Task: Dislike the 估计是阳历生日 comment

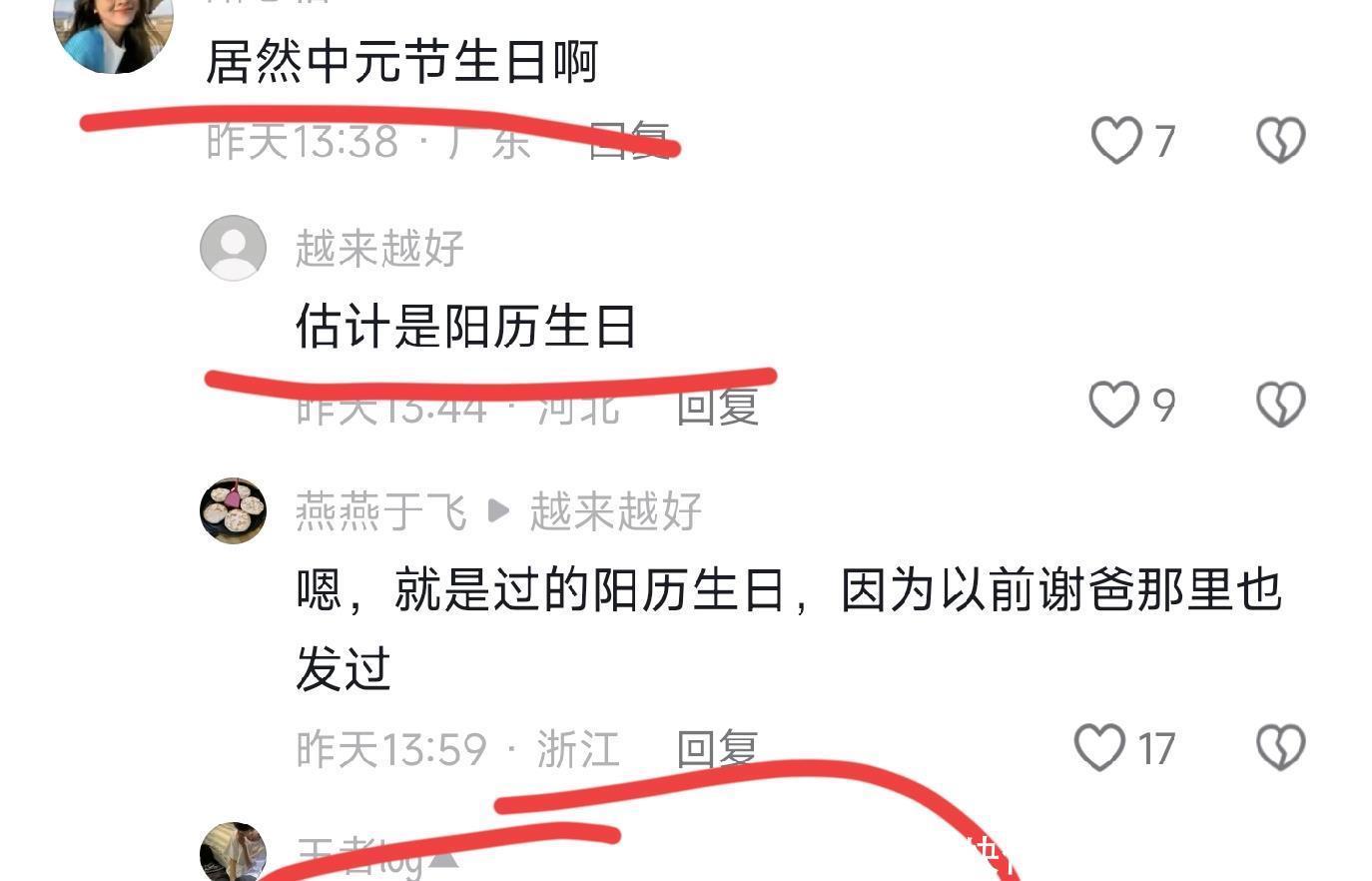Action: (x=1280, y=405)
